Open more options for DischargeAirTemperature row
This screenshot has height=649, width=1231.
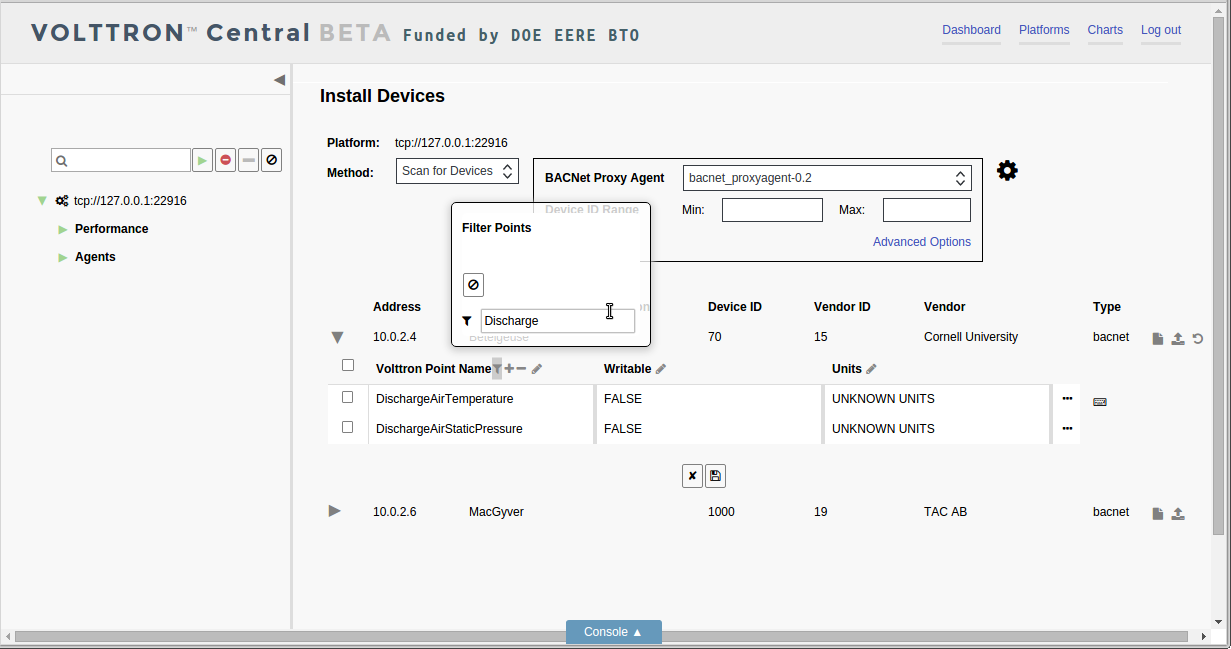point(1067,398)
